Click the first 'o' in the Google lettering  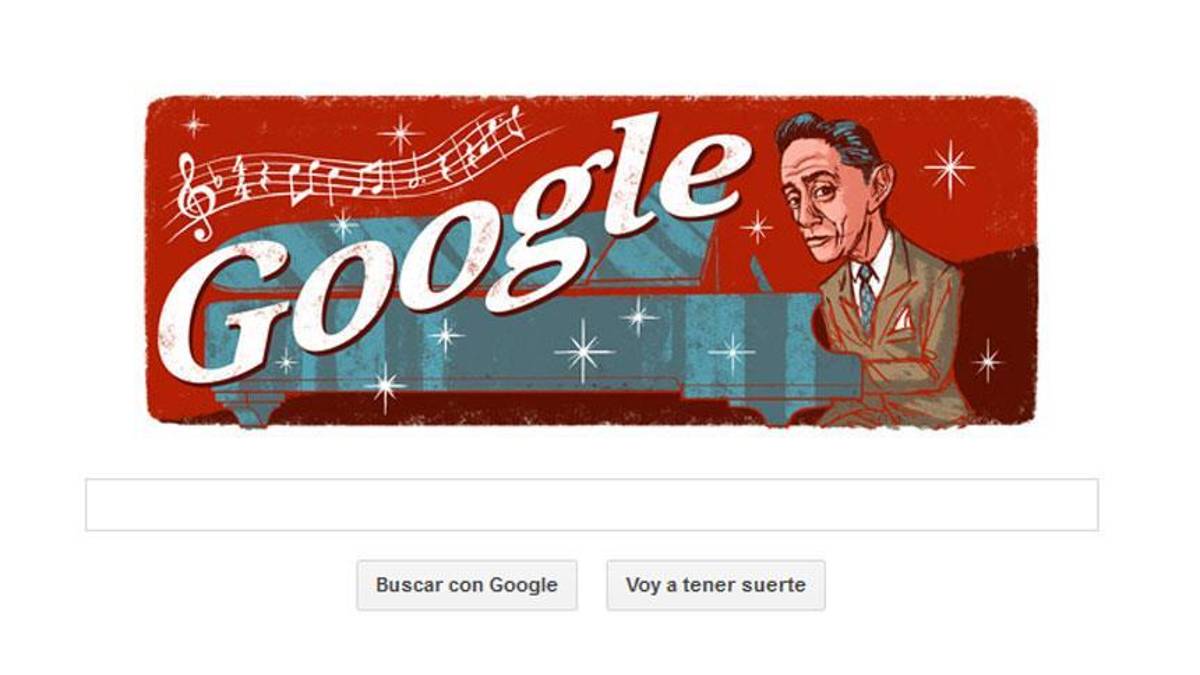coord(345,295)
